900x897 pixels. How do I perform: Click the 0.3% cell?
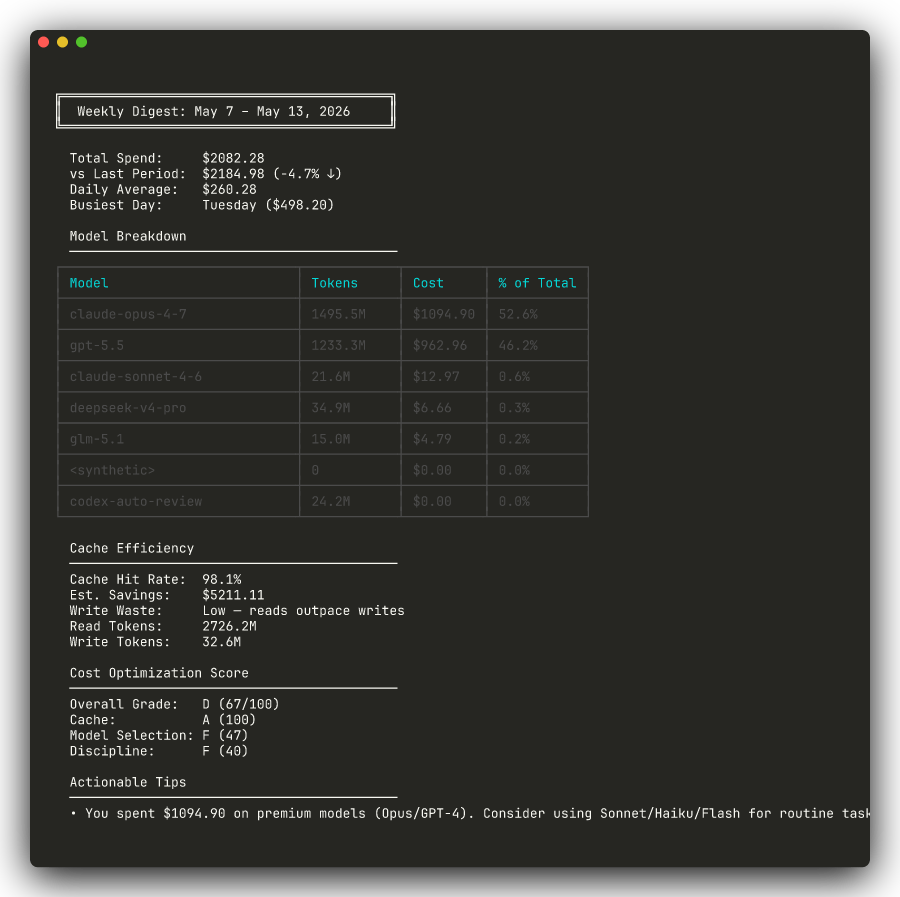[514, 408]
